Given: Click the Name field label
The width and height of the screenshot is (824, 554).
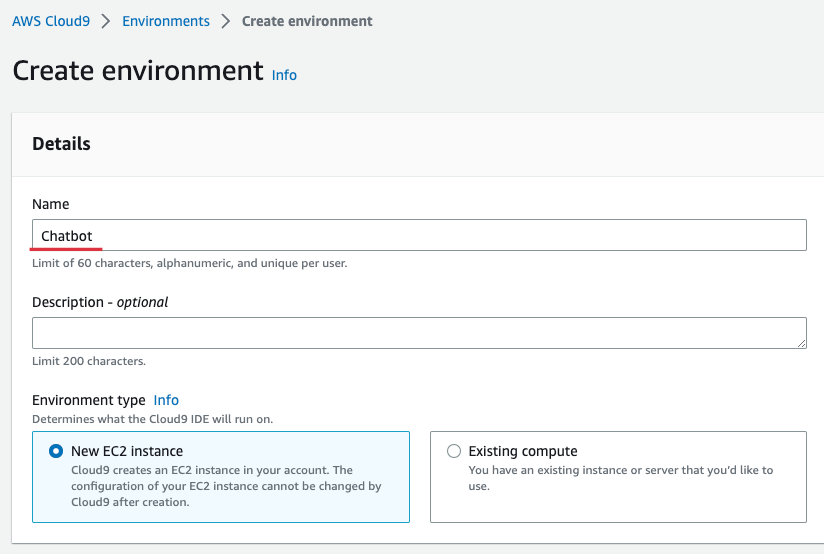Looking at the screenshot, I should click(x=51, y=204).
